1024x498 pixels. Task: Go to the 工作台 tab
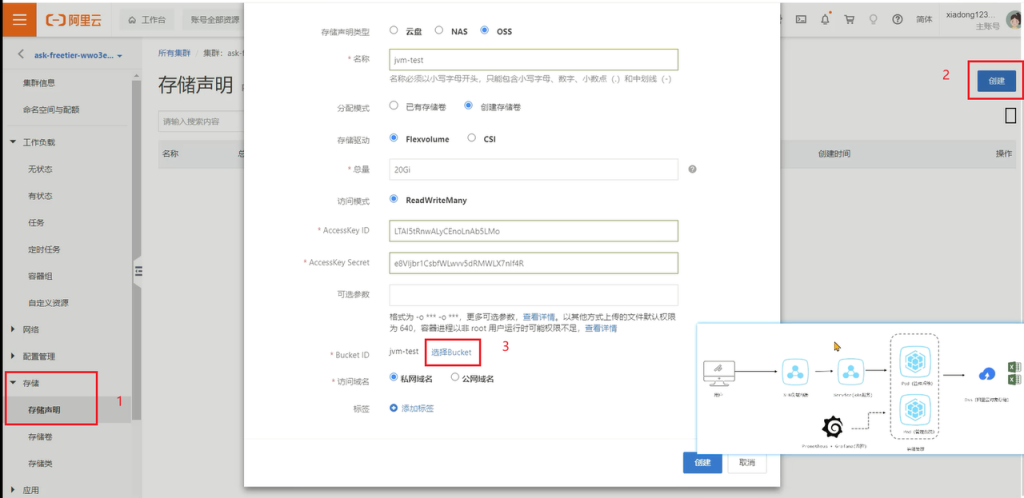click(148, 19)
